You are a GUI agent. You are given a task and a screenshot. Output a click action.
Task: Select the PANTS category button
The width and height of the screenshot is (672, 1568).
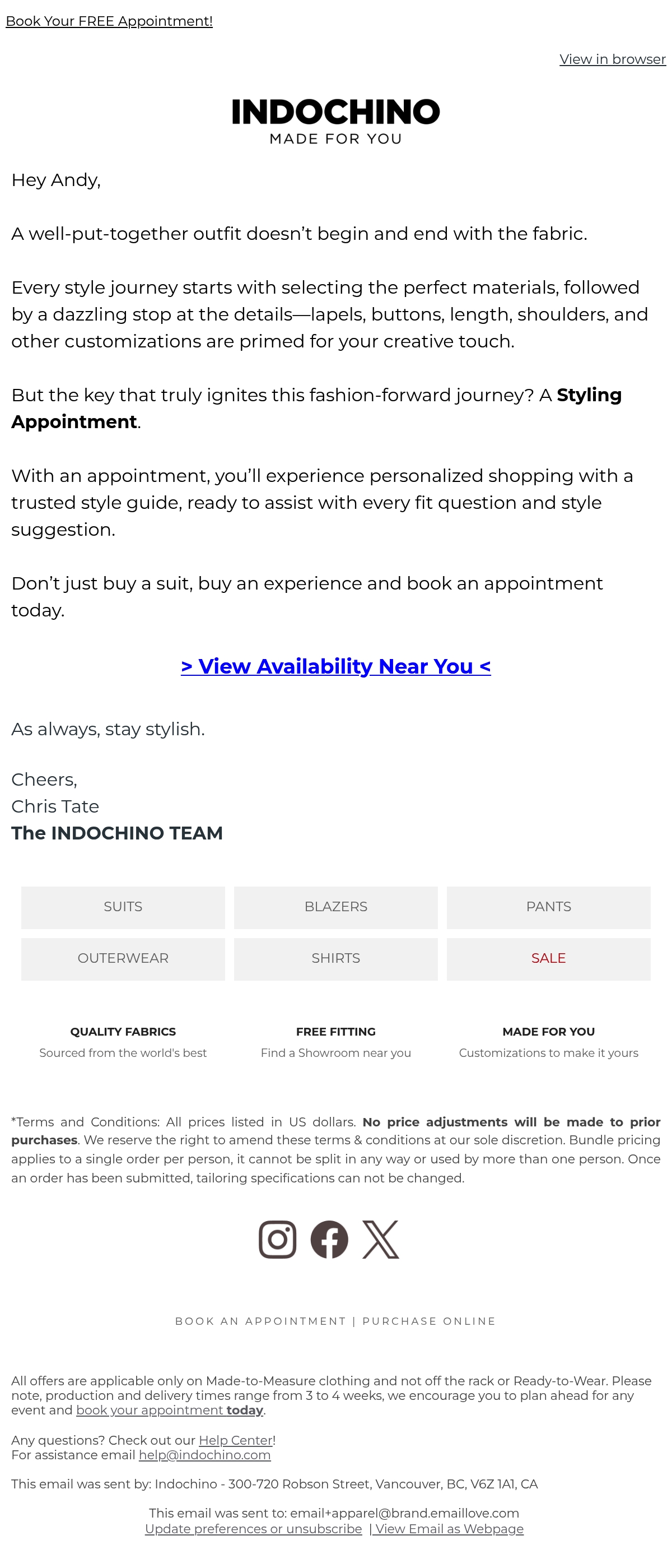[549, 907]
